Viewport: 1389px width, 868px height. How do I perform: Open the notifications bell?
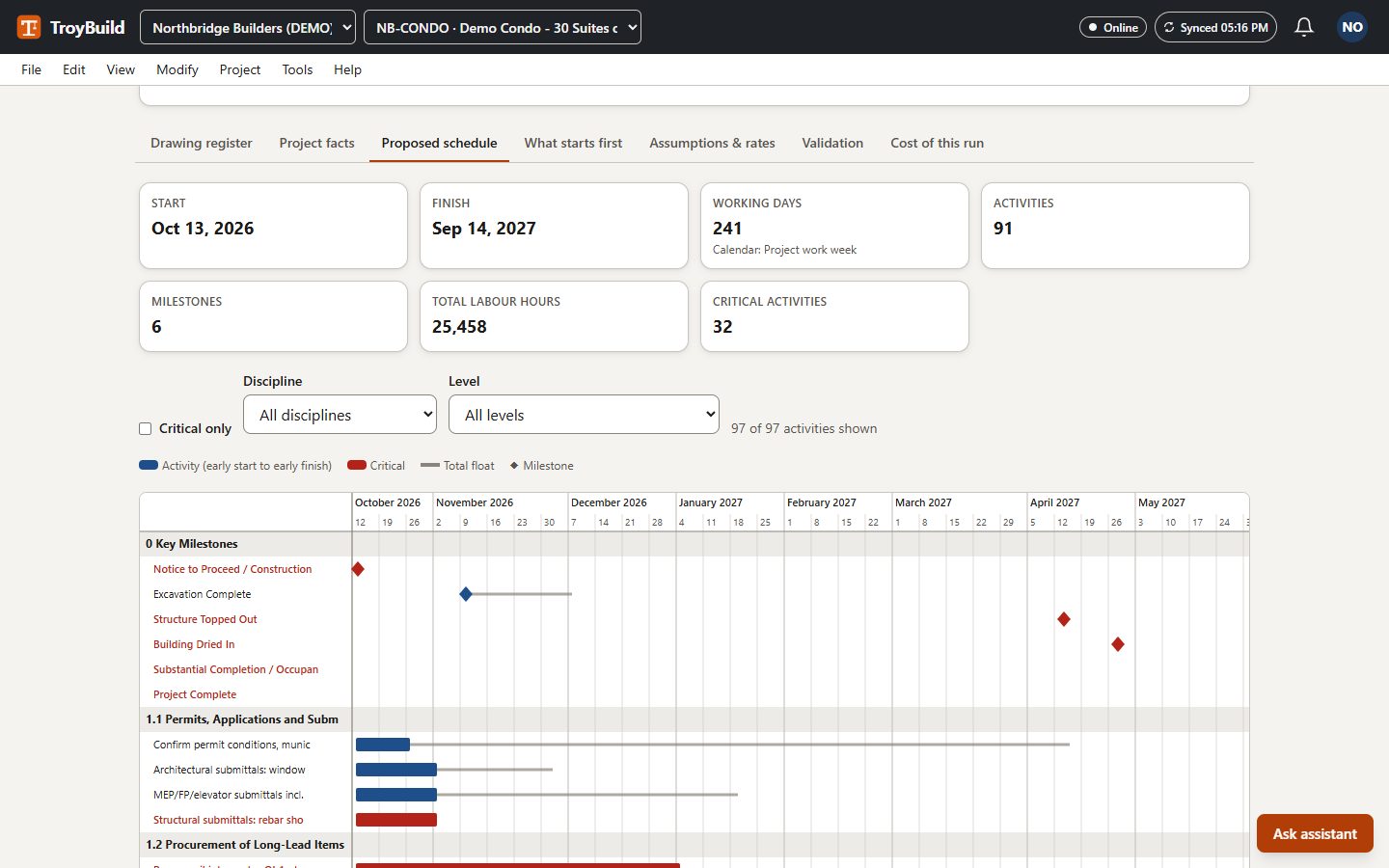[1304, 27]
